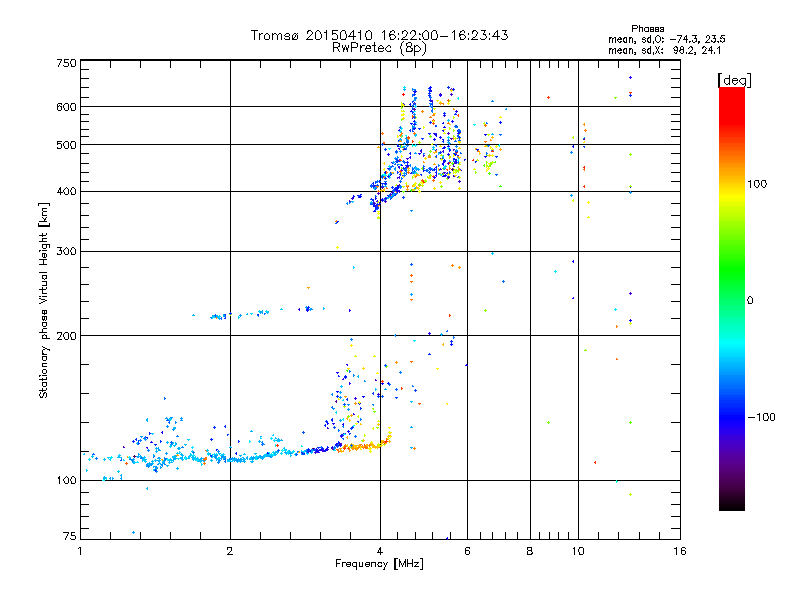The height and width of the screenshot is (600, 800).
Task: Click x-axis tick label '2'
Action: pos(230,551)
